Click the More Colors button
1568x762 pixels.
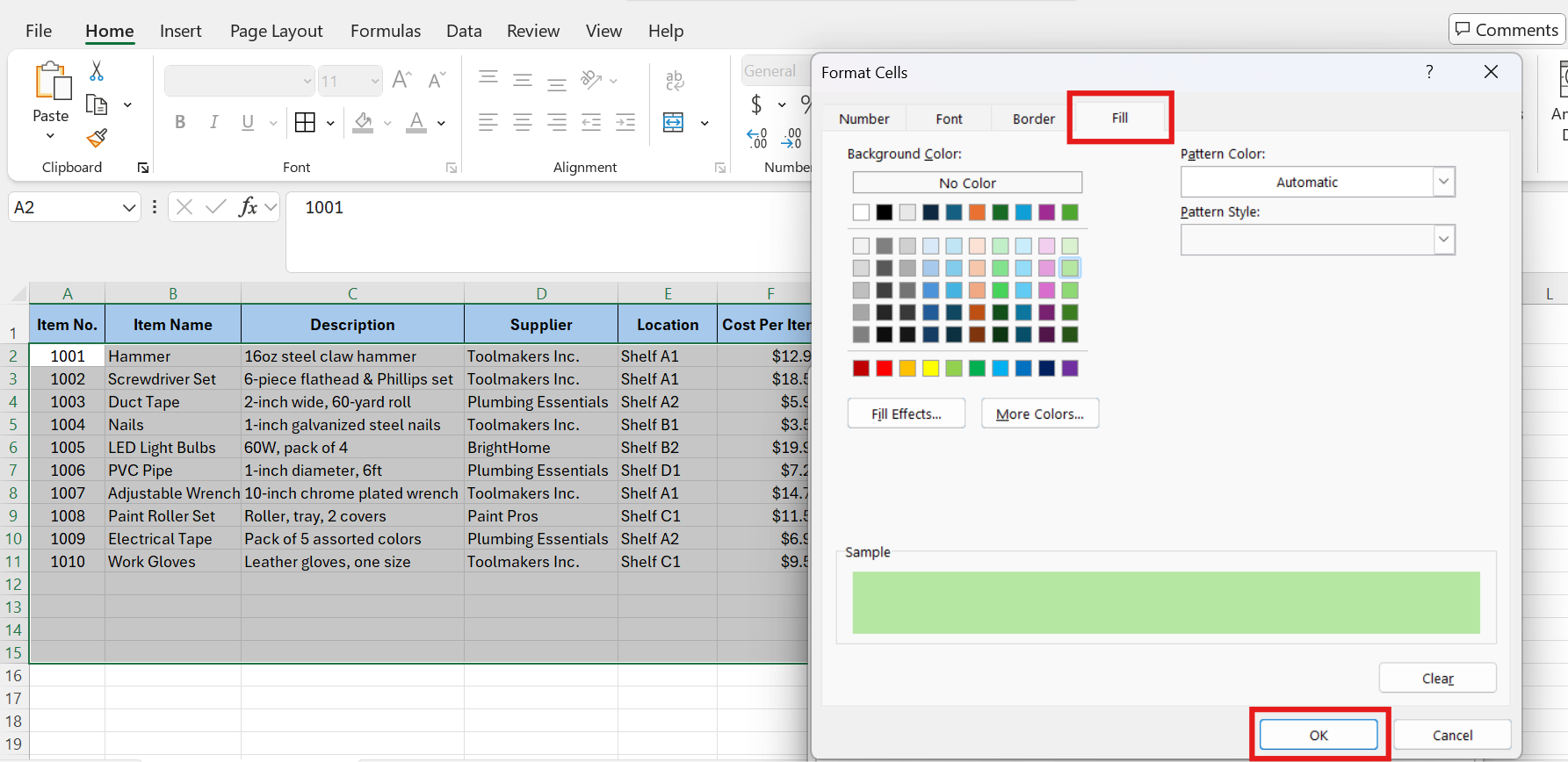[x=1039, y=413]
